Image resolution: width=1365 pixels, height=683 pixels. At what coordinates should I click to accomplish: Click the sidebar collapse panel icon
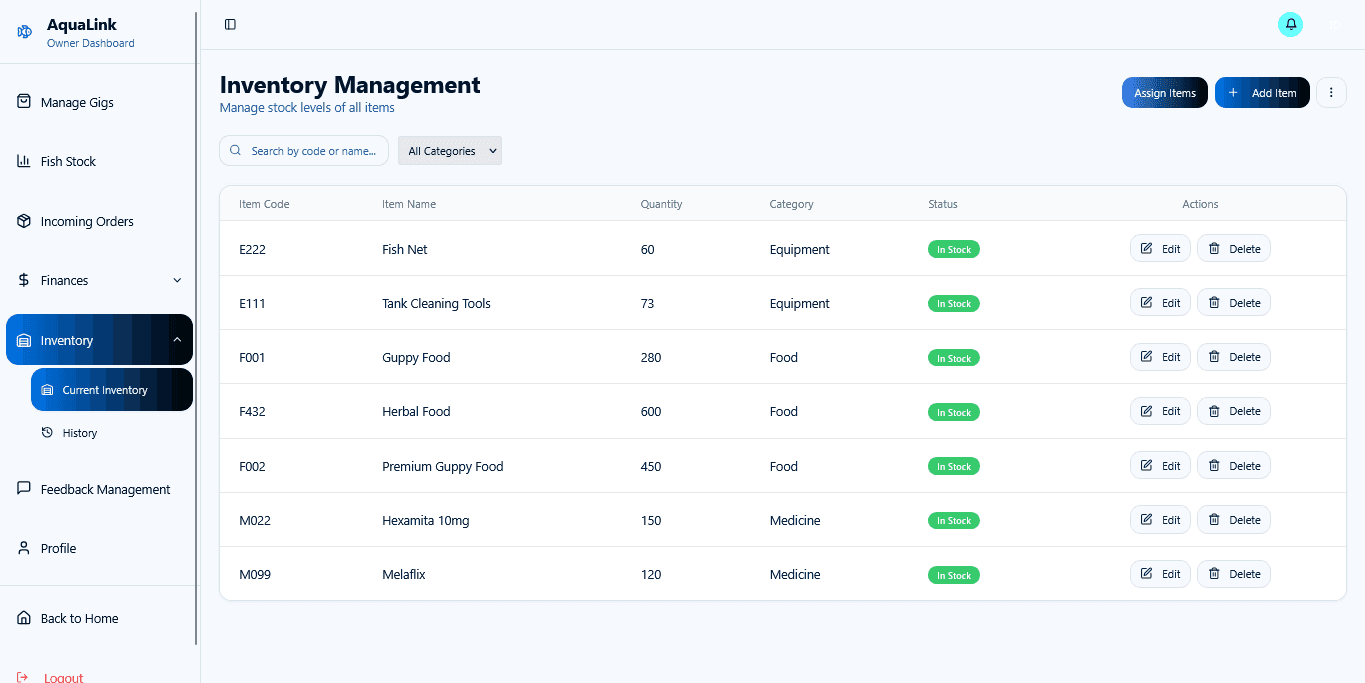(x=230, y=23)
